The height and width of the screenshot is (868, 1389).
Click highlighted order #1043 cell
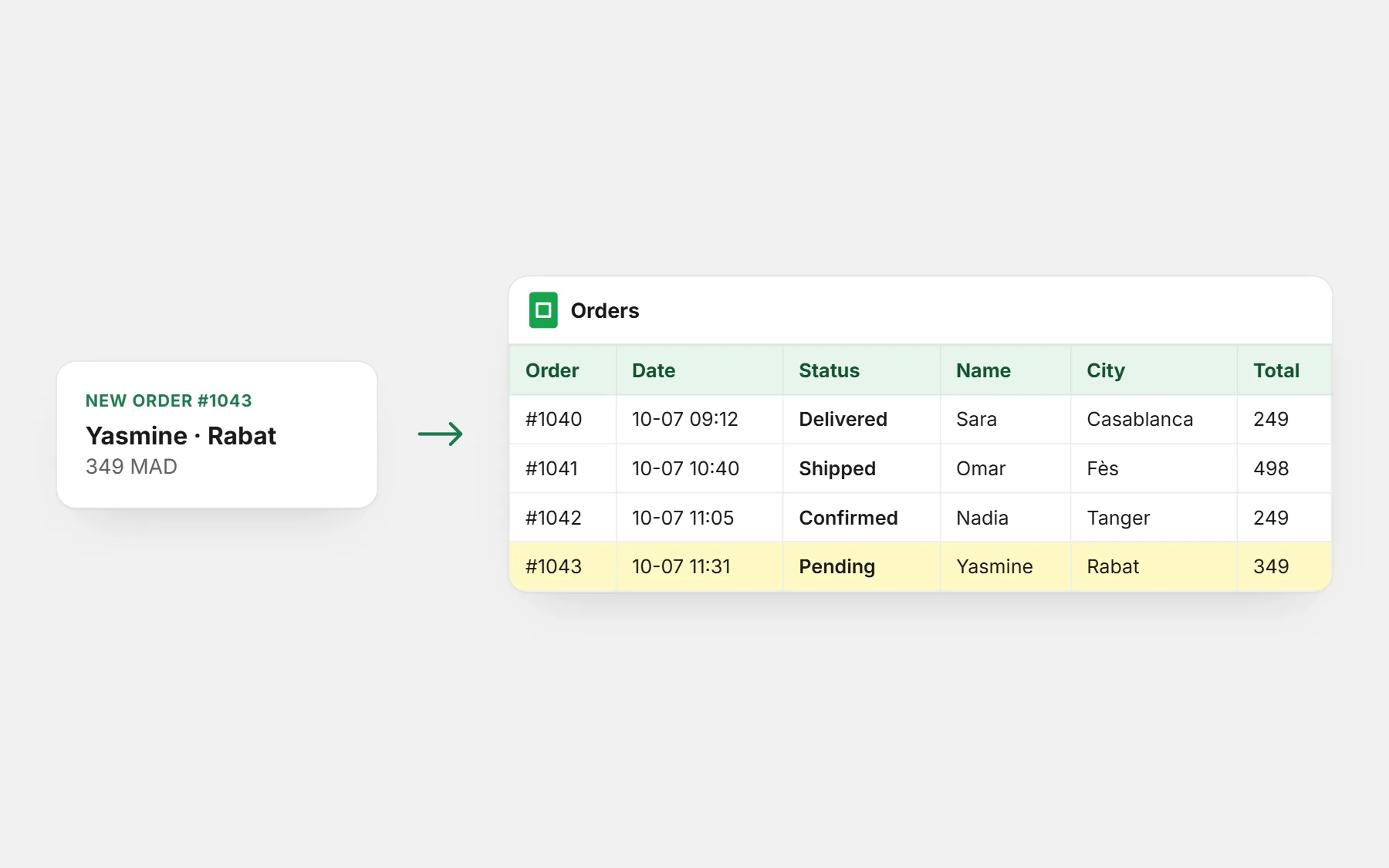pyautogui.click(x=563, y=566)
